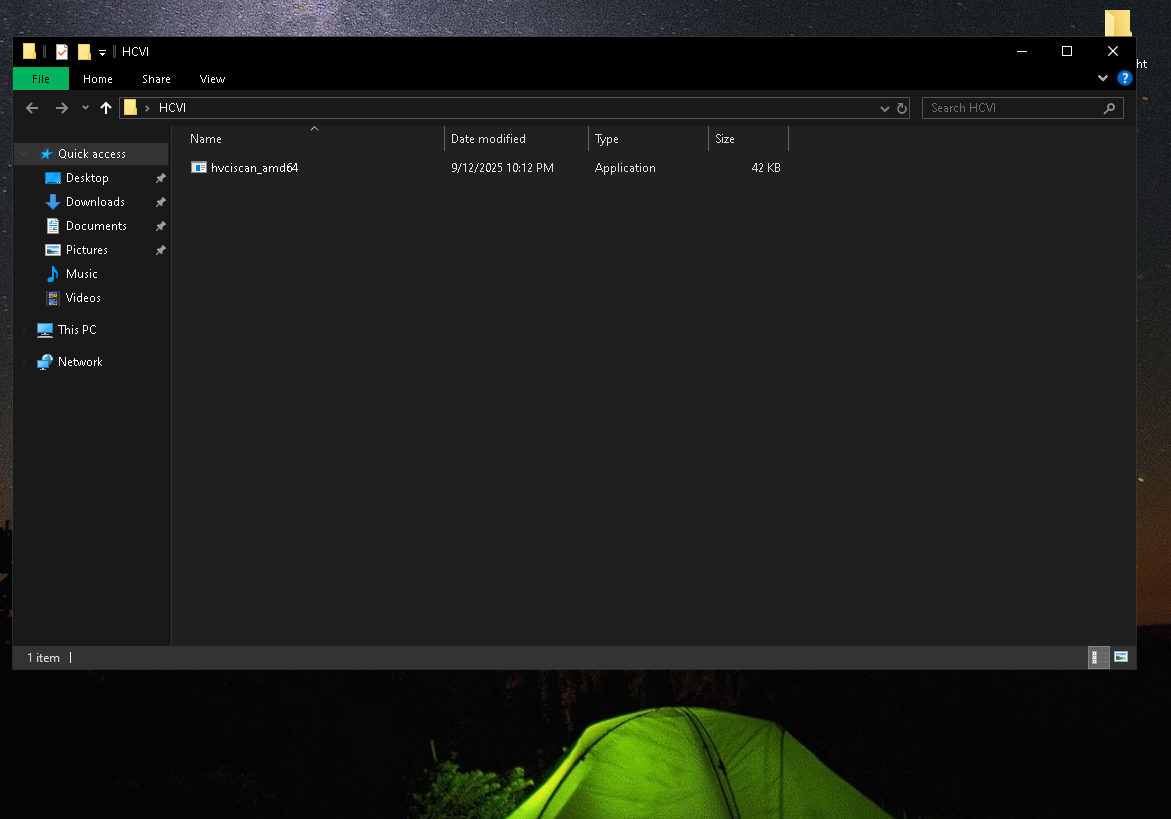
Task: Click the Network globe icon
Action: tap(45, 361)
